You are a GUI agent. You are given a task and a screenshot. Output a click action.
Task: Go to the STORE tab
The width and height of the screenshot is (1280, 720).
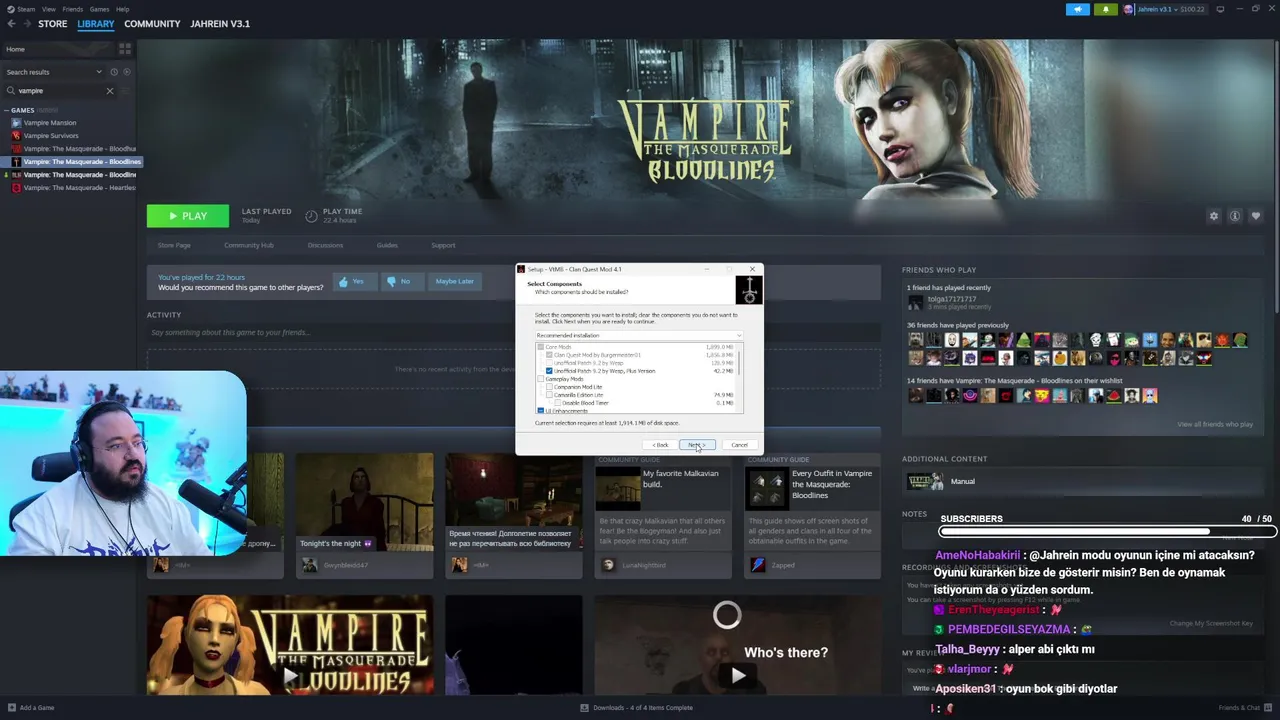(x=53, y=24)
